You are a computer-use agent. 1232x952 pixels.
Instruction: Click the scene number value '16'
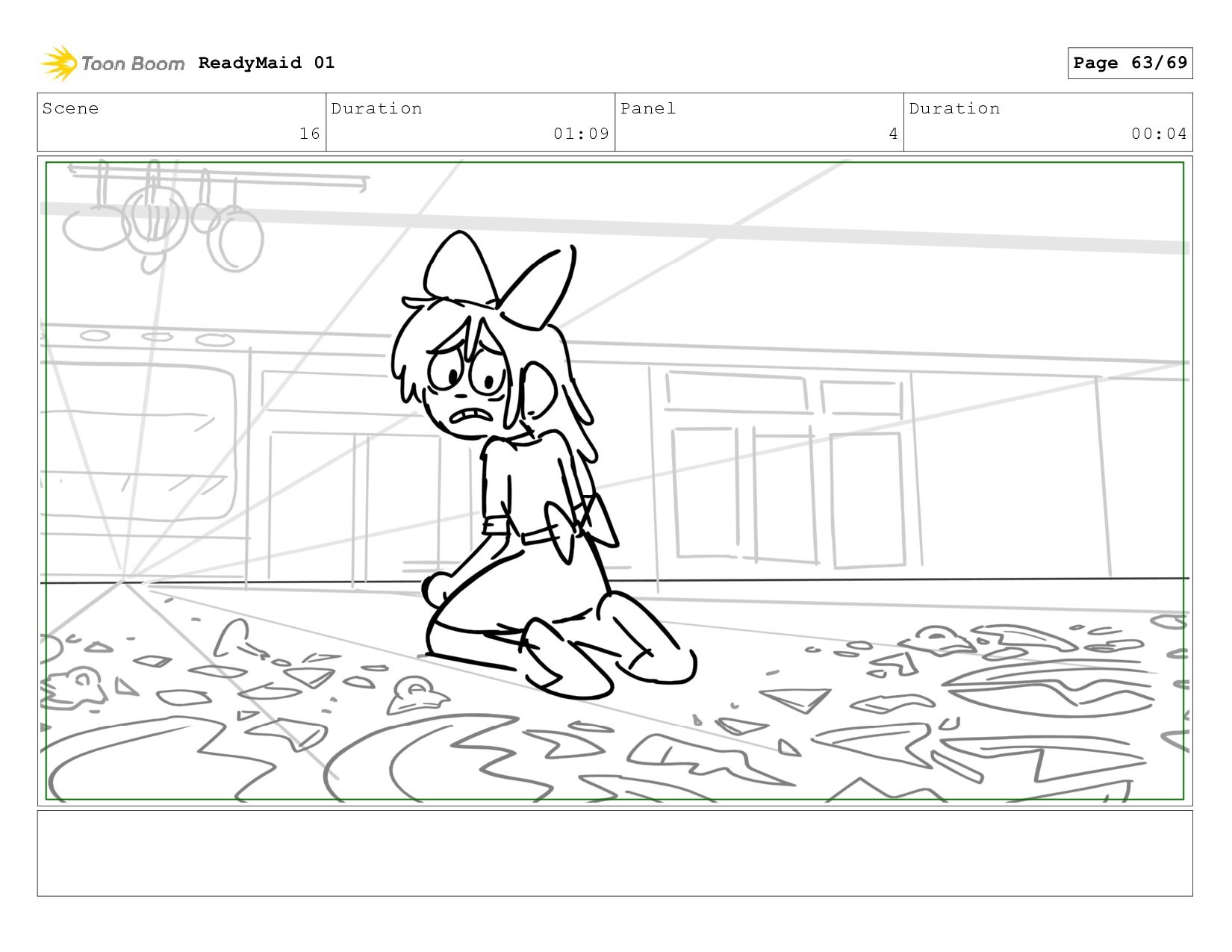309,134
